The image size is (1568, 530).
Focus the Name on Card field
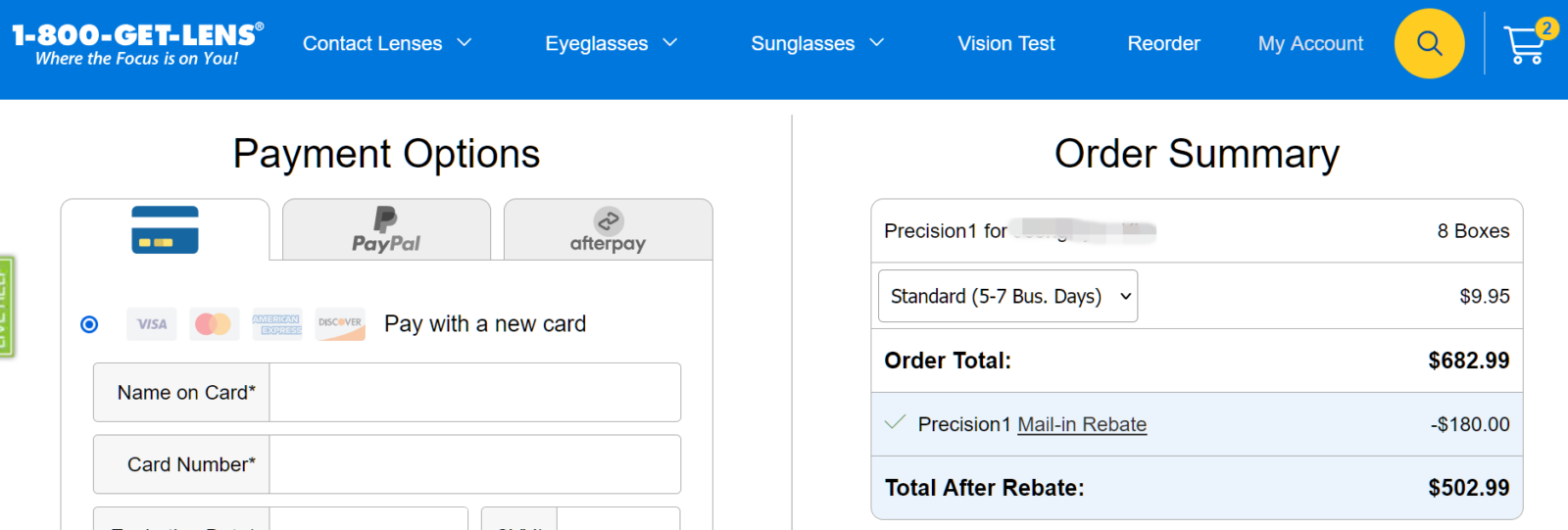[x=475, y=392]
